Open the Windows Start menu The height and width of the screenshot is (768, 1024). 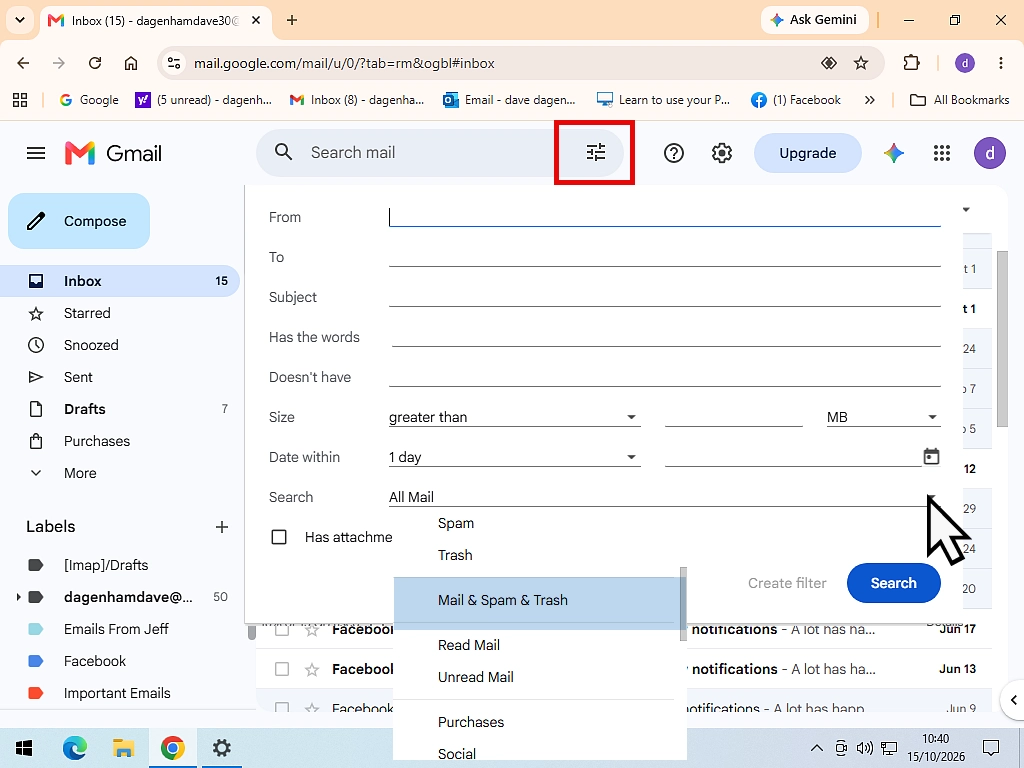24,748
